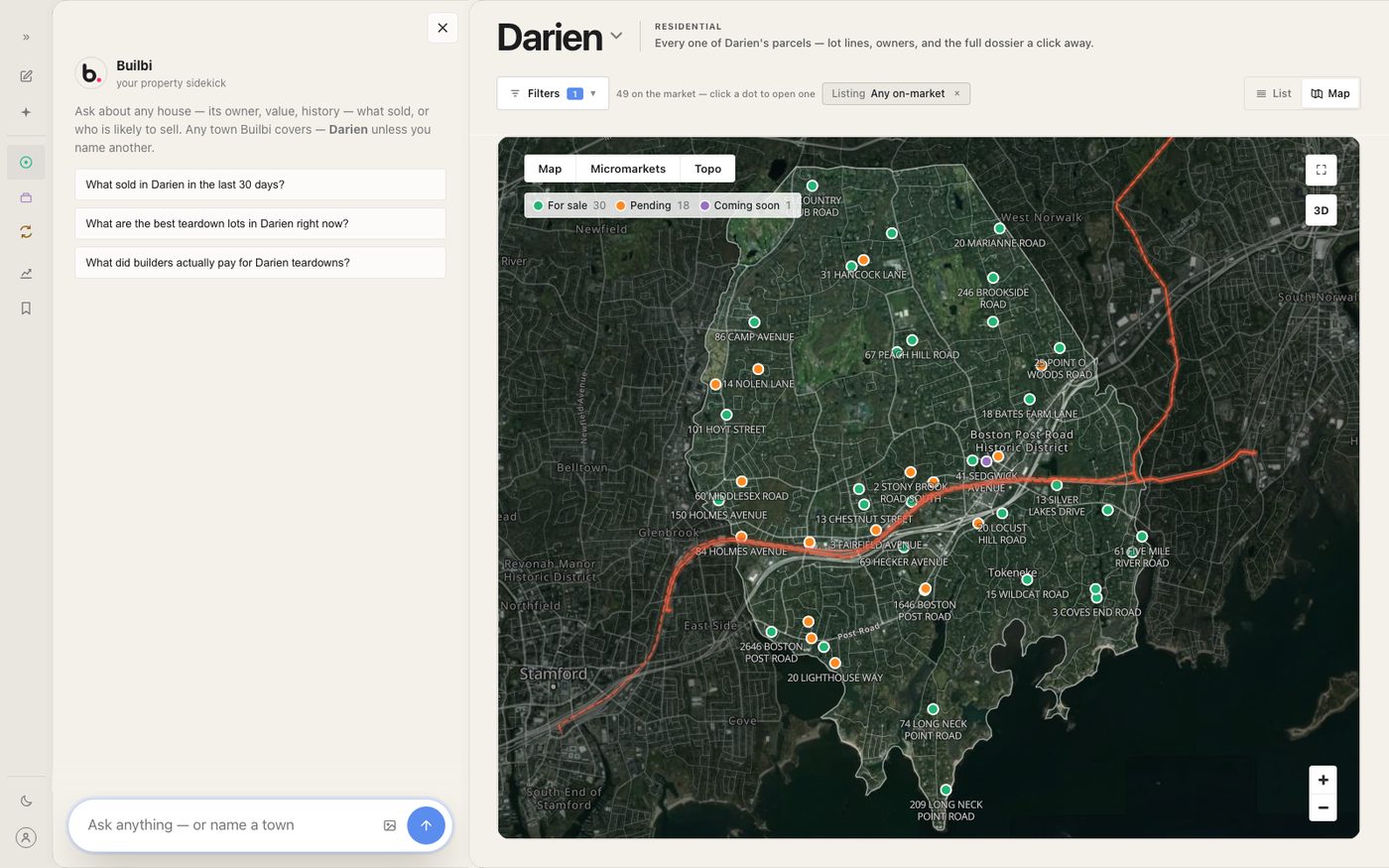Toggle the Coming soon legend item
Viewport: 1389px width, 868px height.
coord(745,205)
